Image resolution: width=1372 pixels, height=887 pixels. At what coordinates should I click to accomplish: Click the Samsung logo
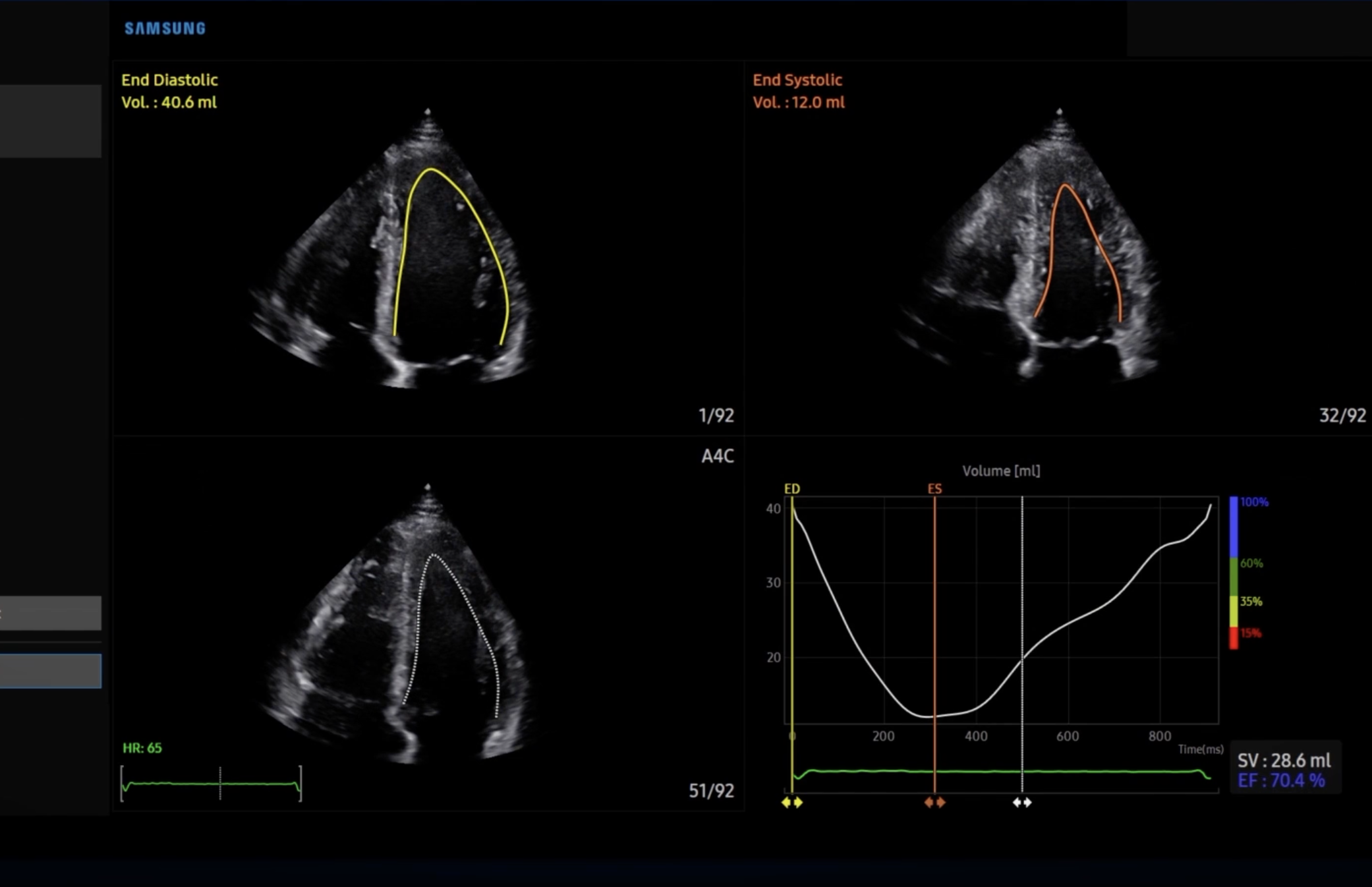(x=165, y=28)
